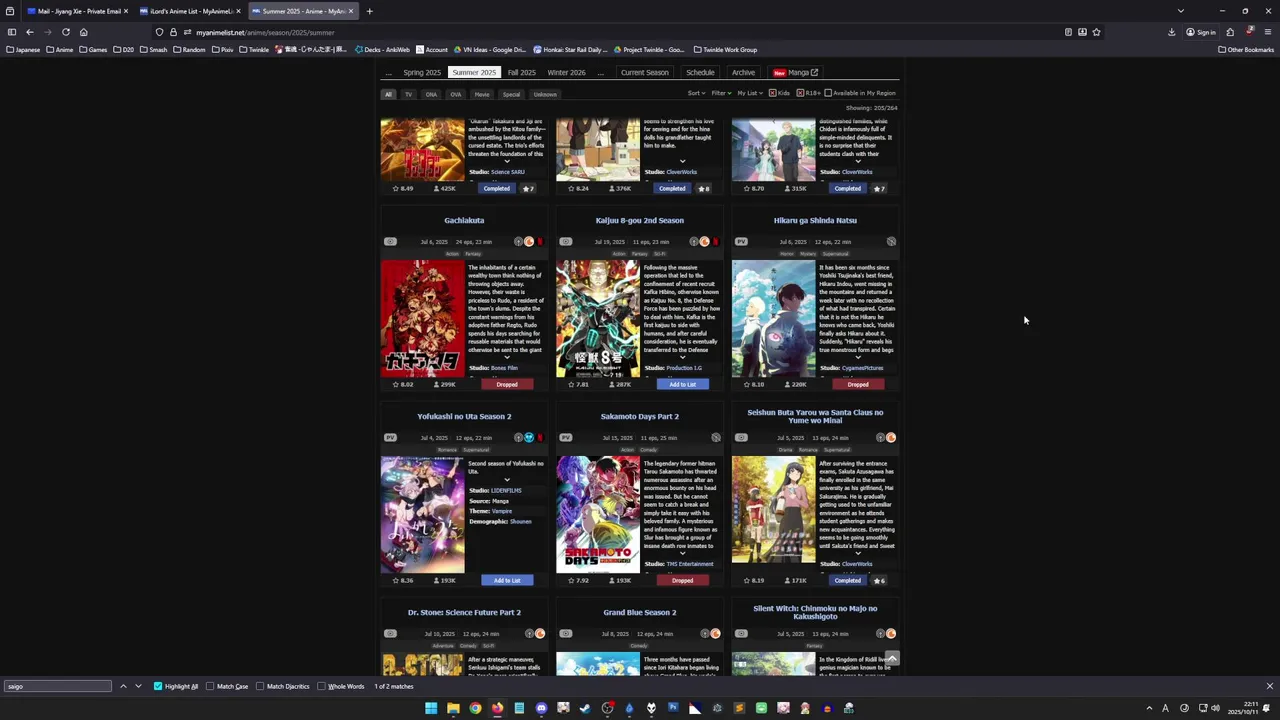Click the star score 7 badge on Dandadan card
The width and height of the screenshot is (1280, 720).
tap(528, 188)
